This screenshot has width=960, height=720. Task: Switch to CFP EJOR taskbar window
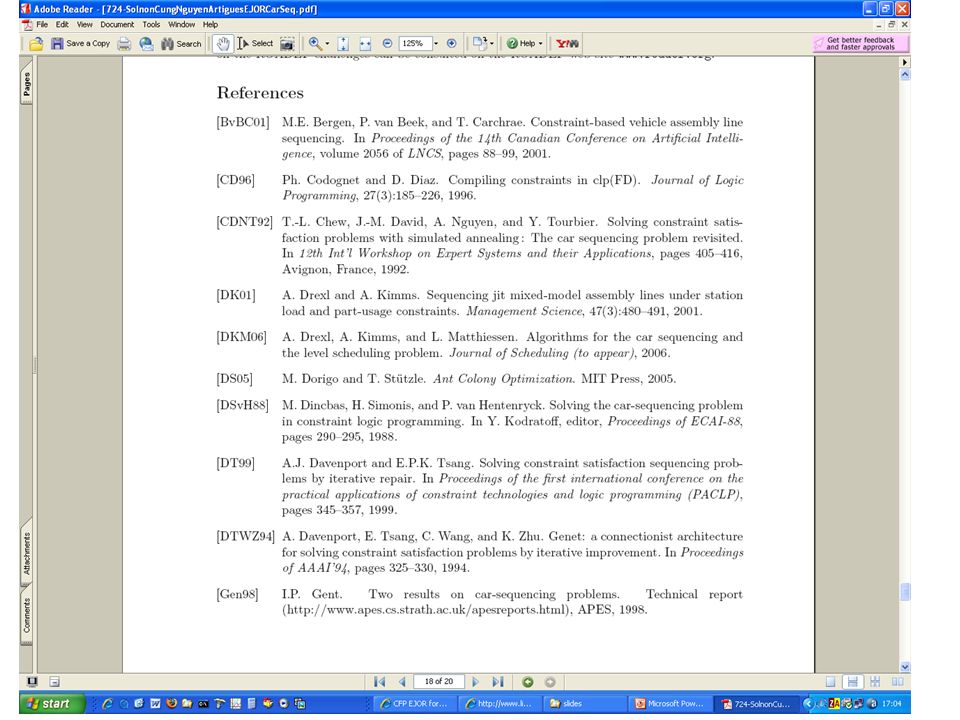[414, 704]
